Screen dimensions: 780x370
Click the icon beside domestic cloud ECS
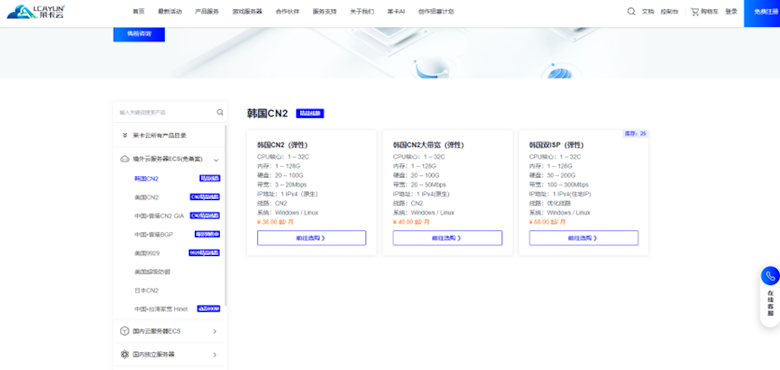125,331
